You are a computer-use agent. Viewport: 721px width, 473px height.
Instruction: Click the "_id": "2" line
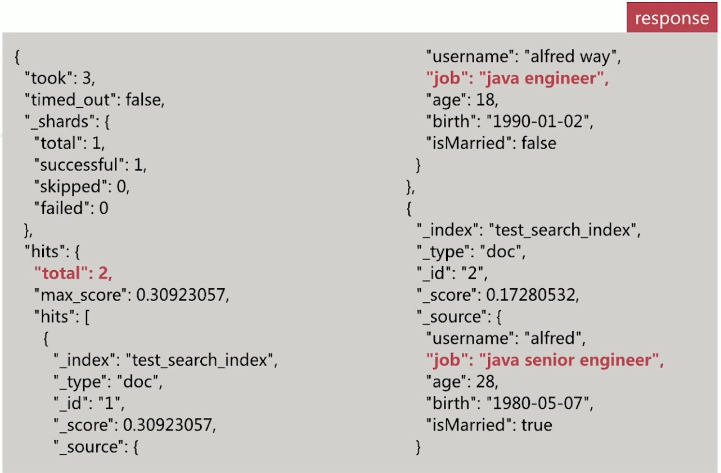tap(452, 274)
